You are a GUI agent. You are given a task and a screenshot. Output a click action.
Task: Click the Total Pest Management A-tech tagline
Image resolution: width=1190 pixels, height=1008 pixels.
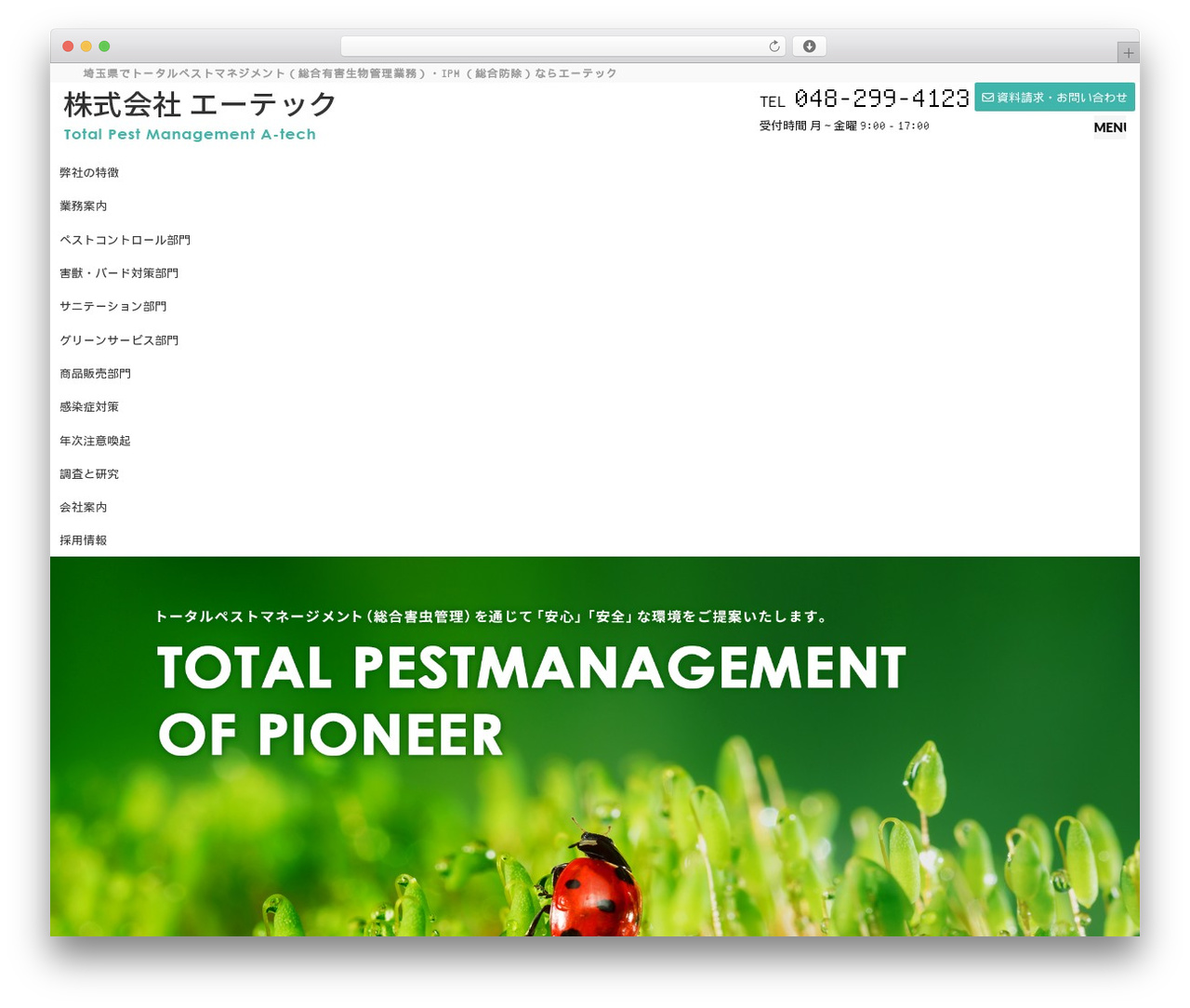click(x=190, y=134)
